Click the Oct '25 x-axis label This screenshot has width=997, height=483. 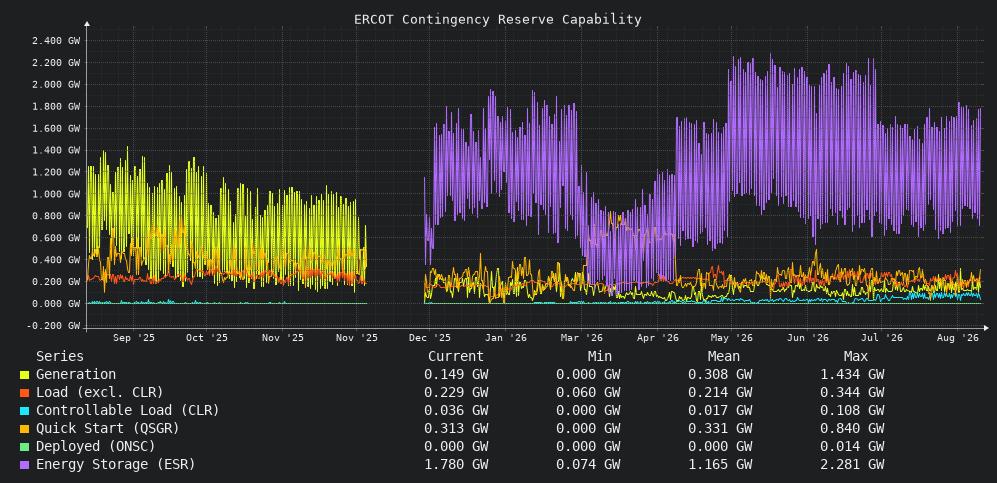(207, 338)
